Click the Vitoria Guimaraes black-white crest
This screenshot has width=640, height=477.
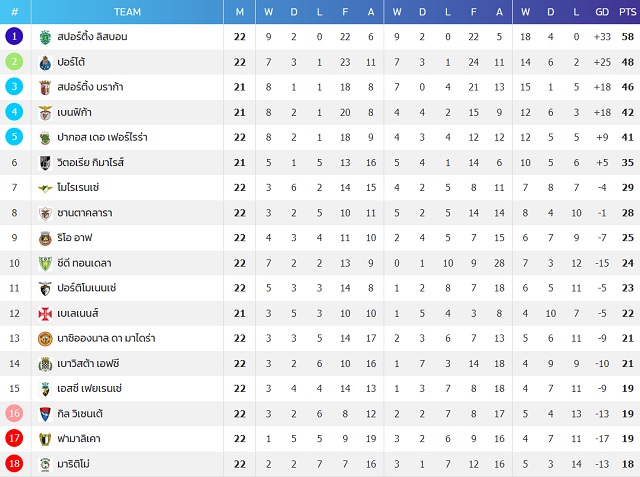click(45, 163)
